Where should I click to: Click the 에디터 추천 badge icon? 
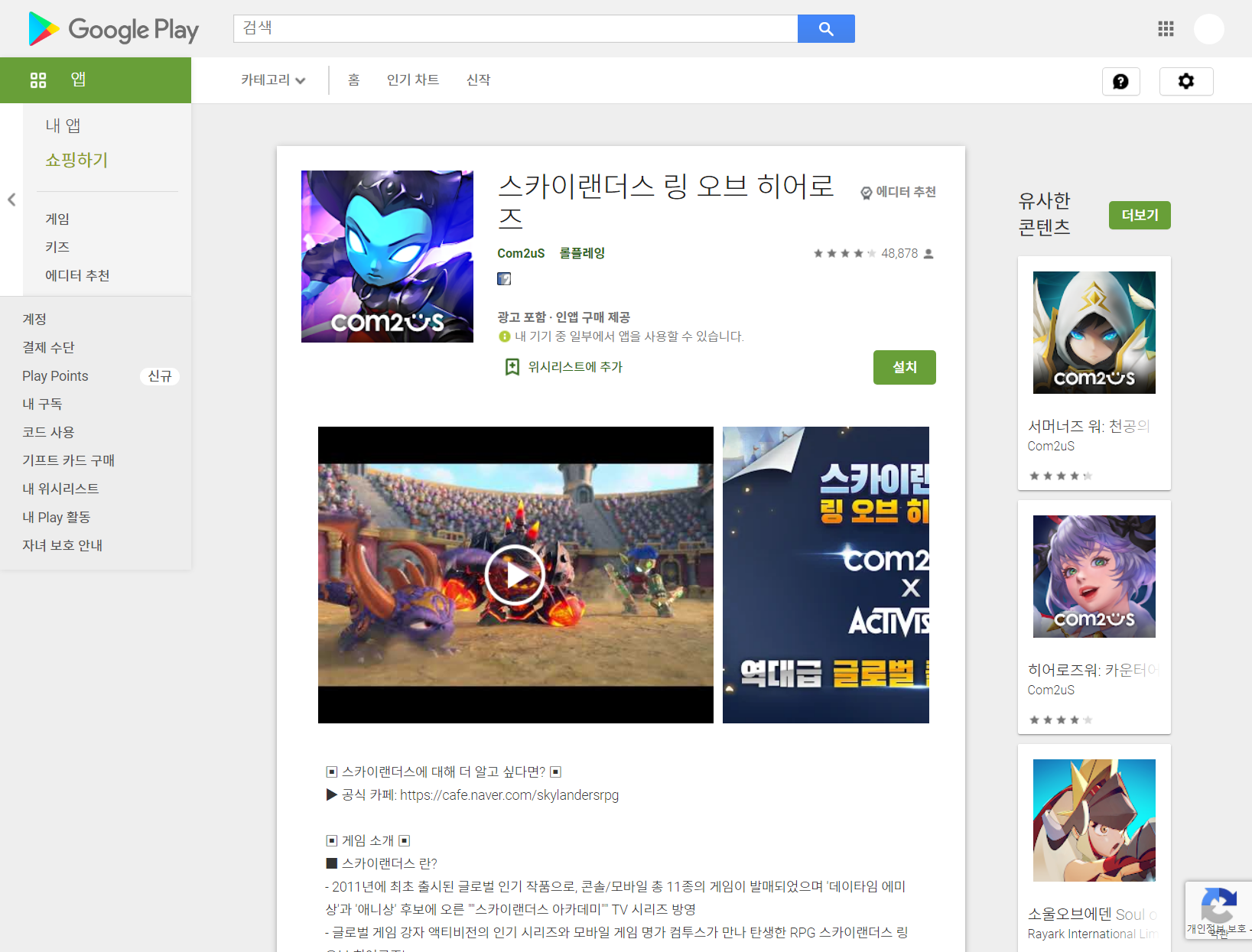click(866, 193)
